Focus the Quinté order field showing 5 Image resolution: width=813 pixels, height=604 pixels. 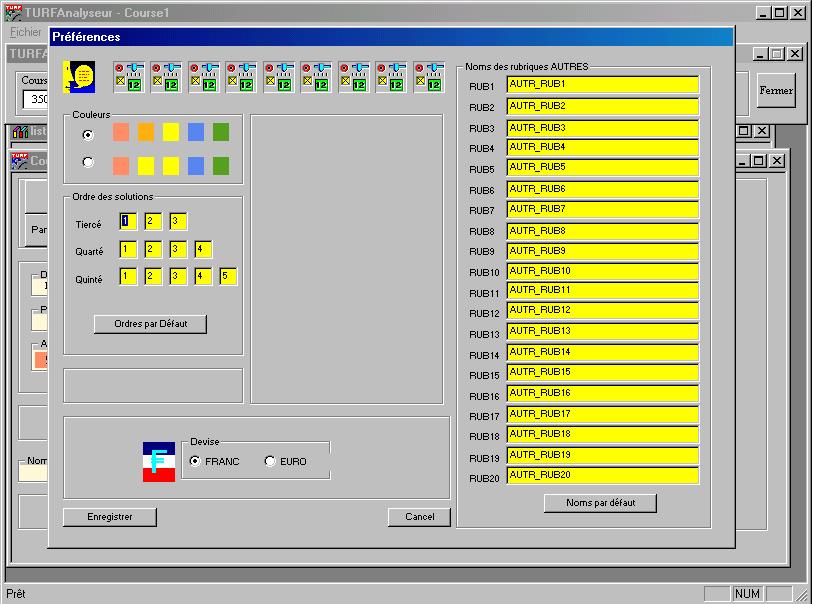pos(228,277)
